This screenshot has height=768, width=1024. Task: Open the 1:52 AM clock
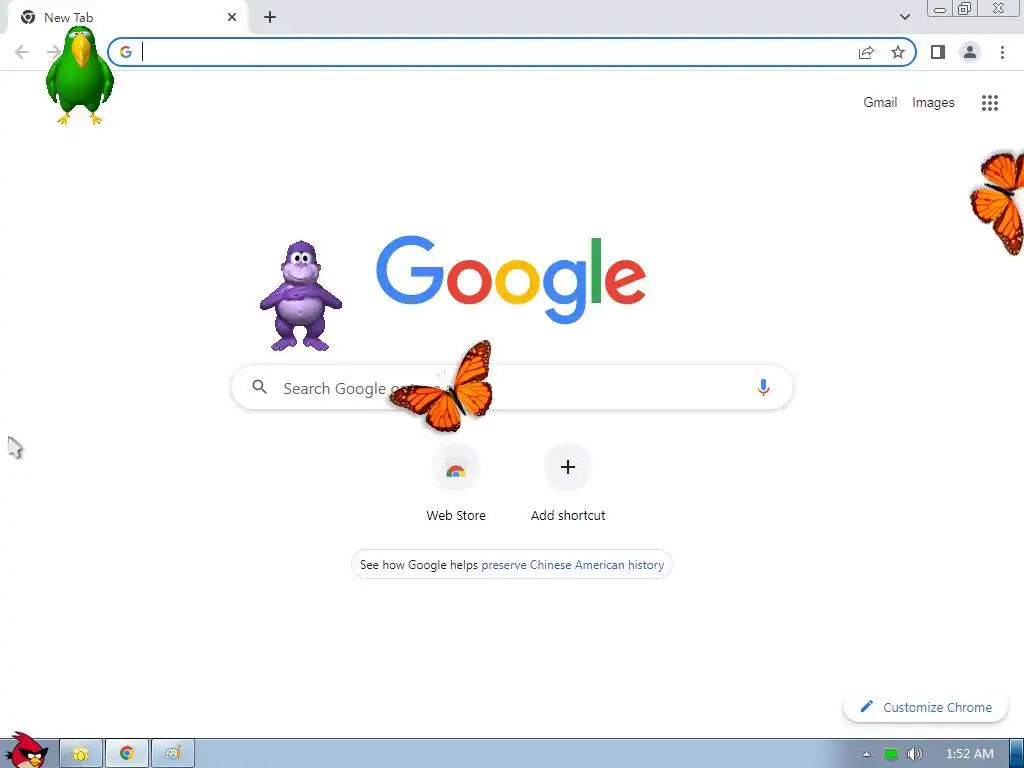click(x=969, y=754)
